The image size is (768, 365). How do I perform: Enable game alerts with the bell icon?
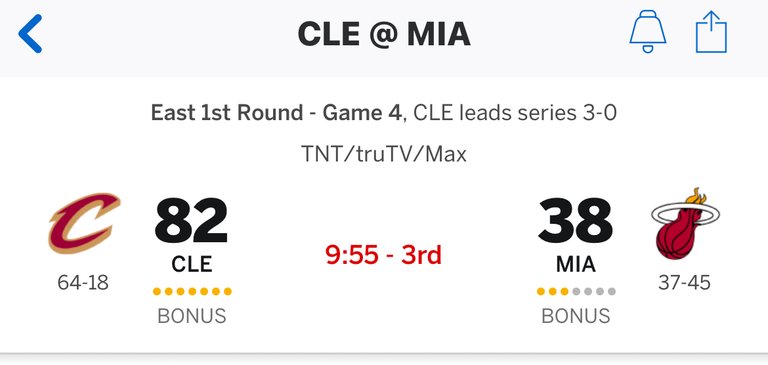point(648,31)
